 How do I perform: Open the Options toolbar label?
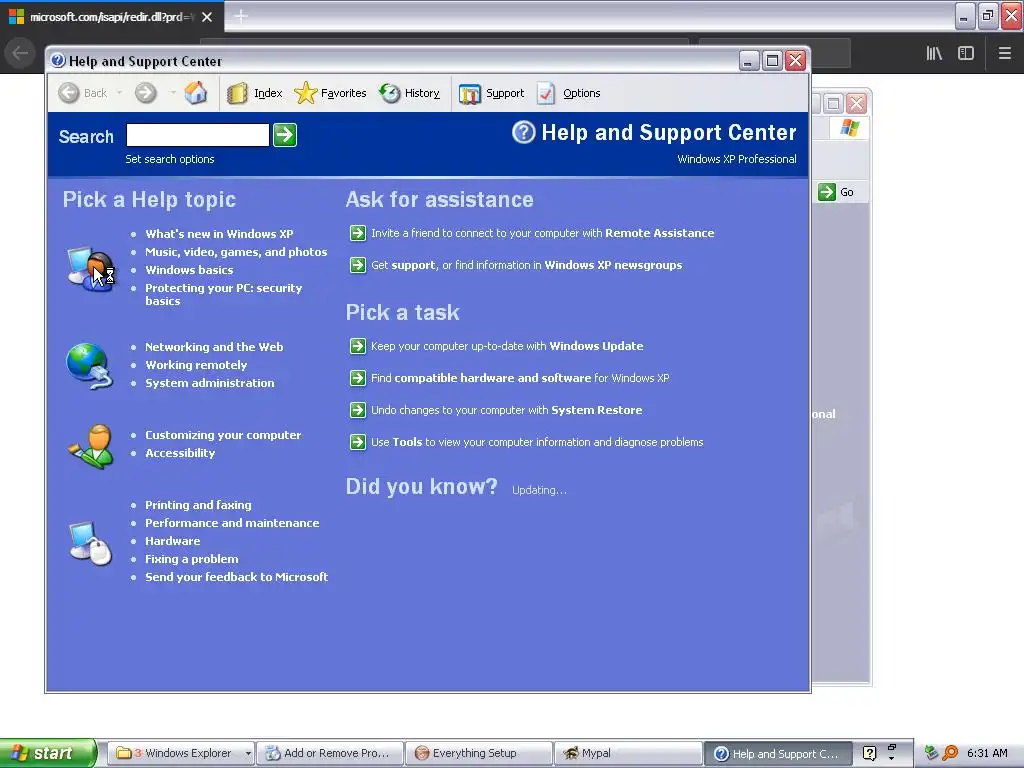coord(582,93)
